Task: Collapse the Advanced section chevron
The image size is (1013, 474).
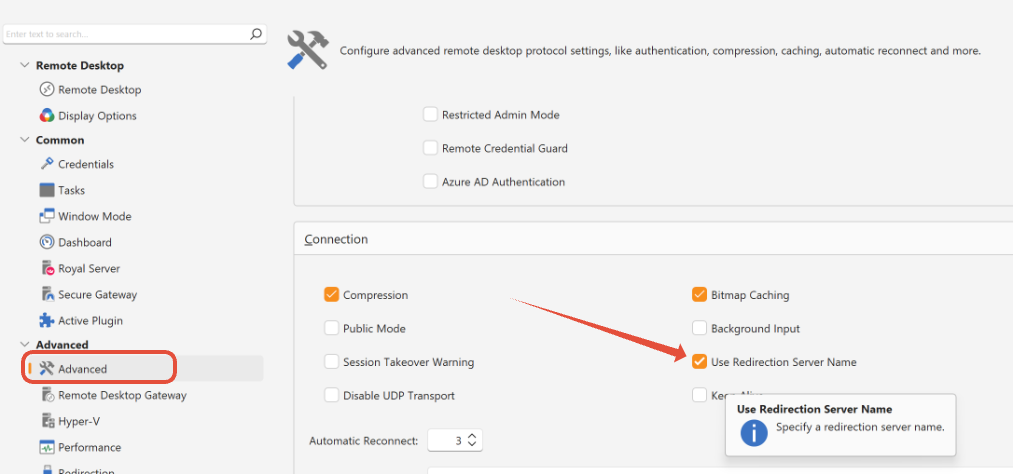Action: coord(24,345)
